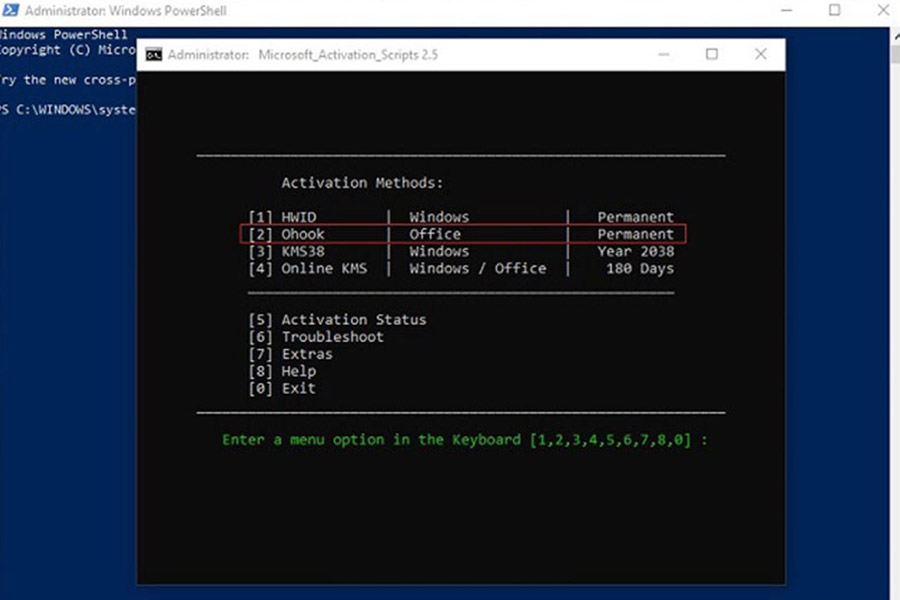Click the 'Windows / Office' cell

tap(478, 269)
